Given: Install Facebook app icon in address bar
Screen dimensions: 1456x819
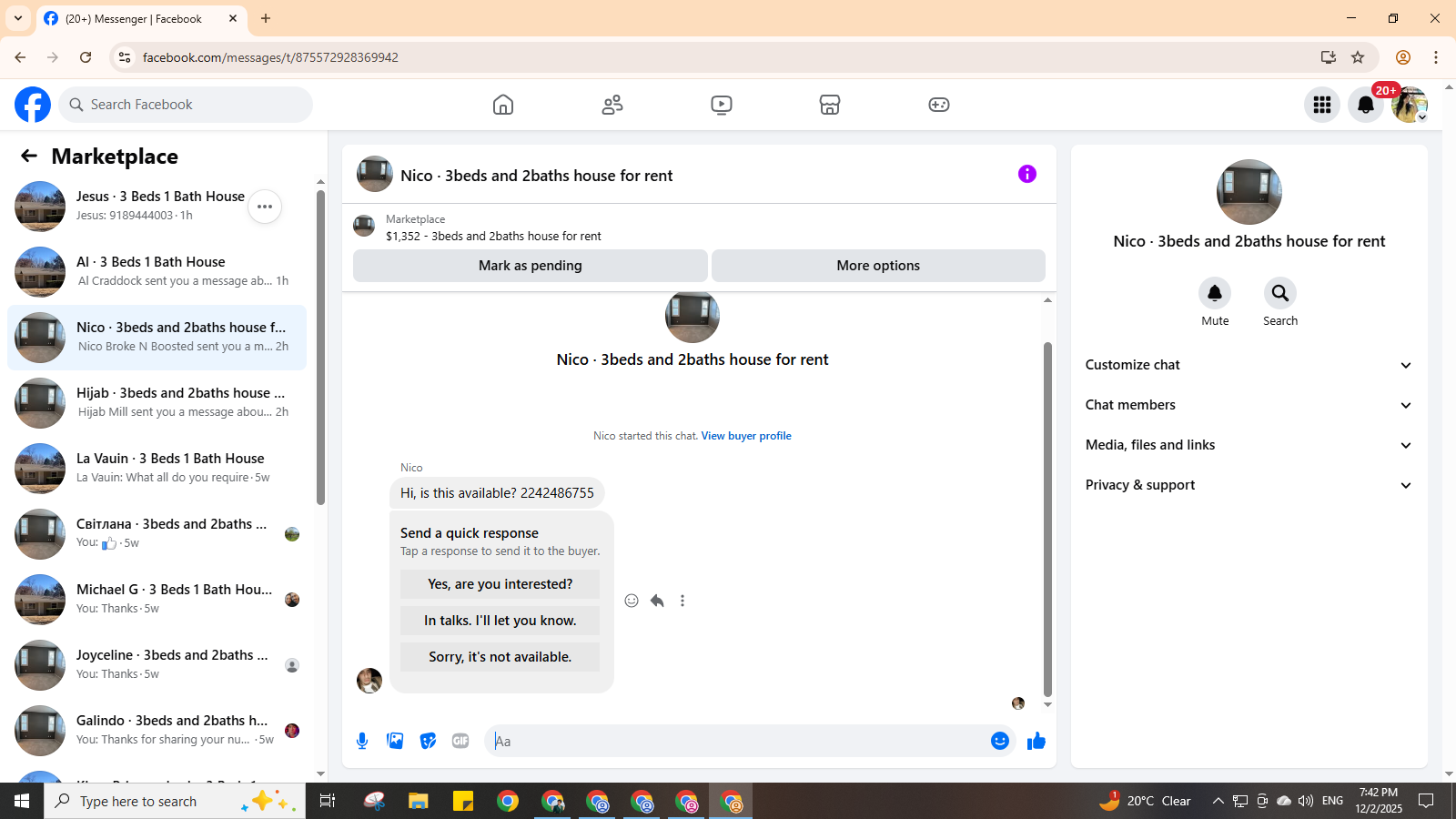Looking at the screenshot, I should tap(1329, 57).
